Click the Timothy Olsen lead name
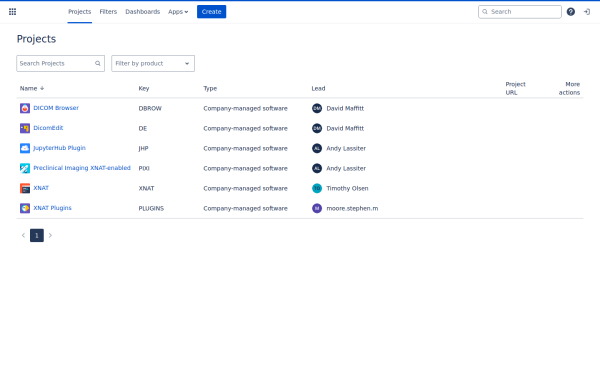 (347, 188)
